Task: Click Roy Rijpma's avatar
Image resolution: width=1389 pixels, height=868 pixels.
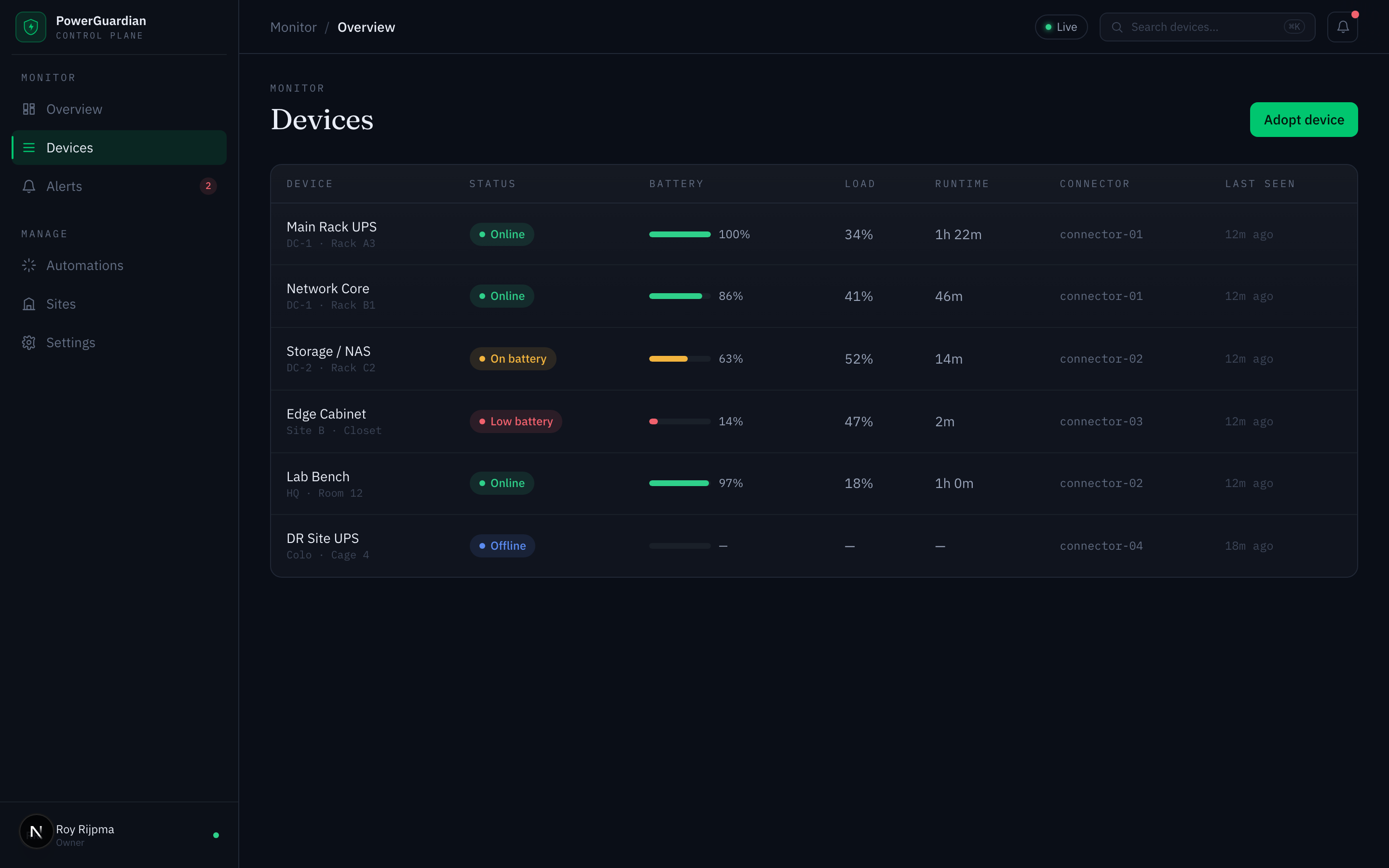Action: (x=36, y=831)
